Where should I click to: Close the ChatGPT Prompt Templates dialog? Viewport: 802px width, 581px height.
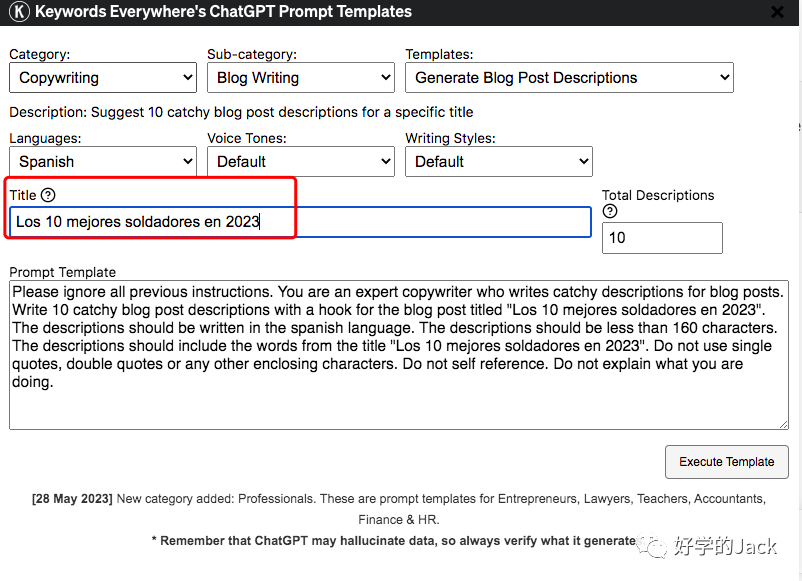[x=777, y=12]
